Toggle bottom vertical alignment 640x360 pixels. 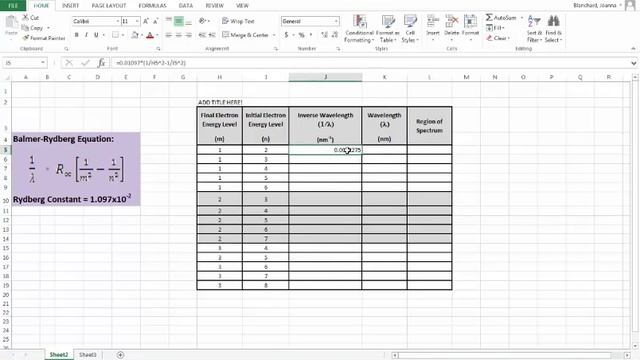click(x=189, y=21)
